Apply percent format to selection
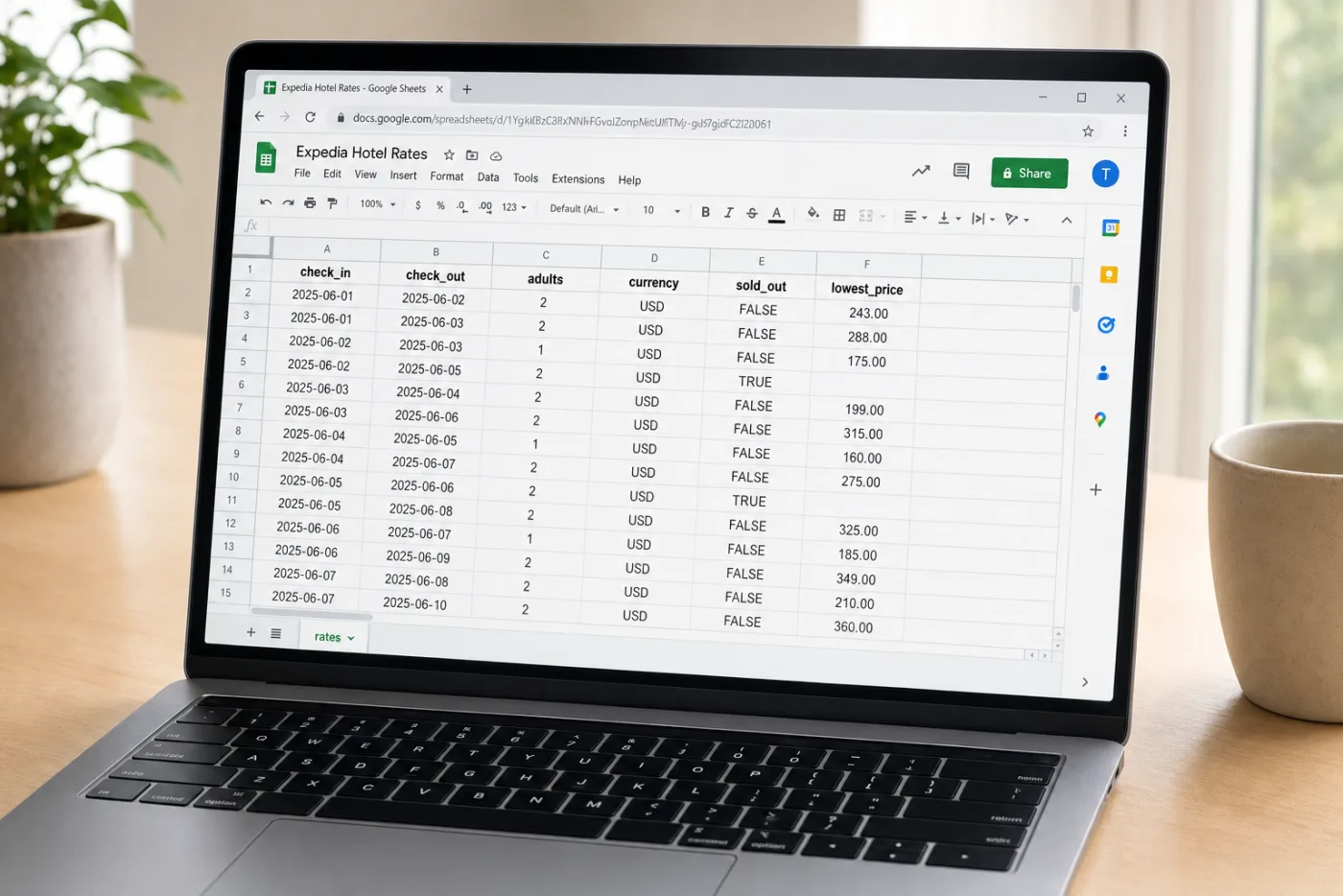 (440, 205)
